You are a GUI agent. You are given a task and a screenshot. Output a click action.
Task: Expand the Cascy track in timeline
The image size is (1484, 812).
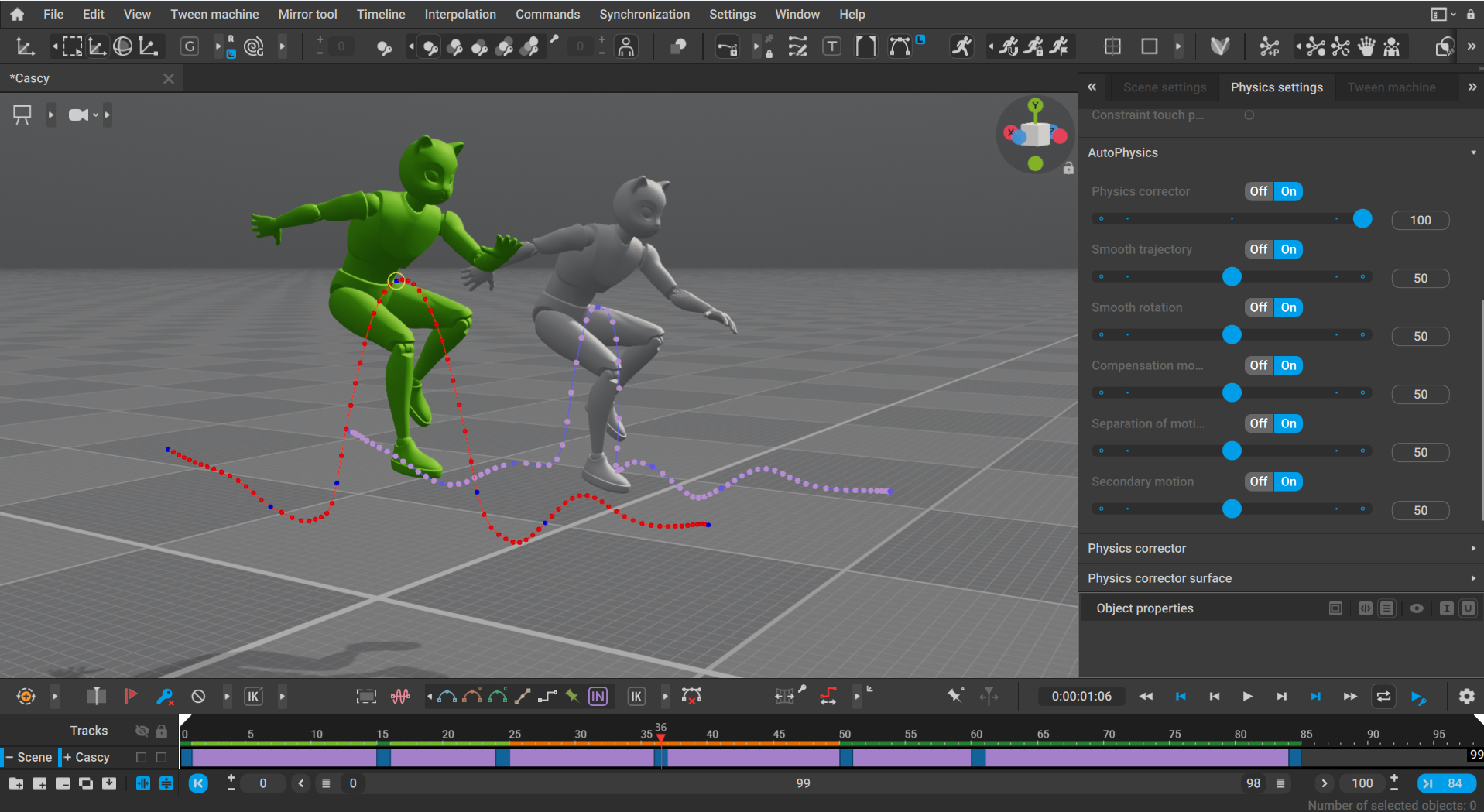tap(68, 757)
